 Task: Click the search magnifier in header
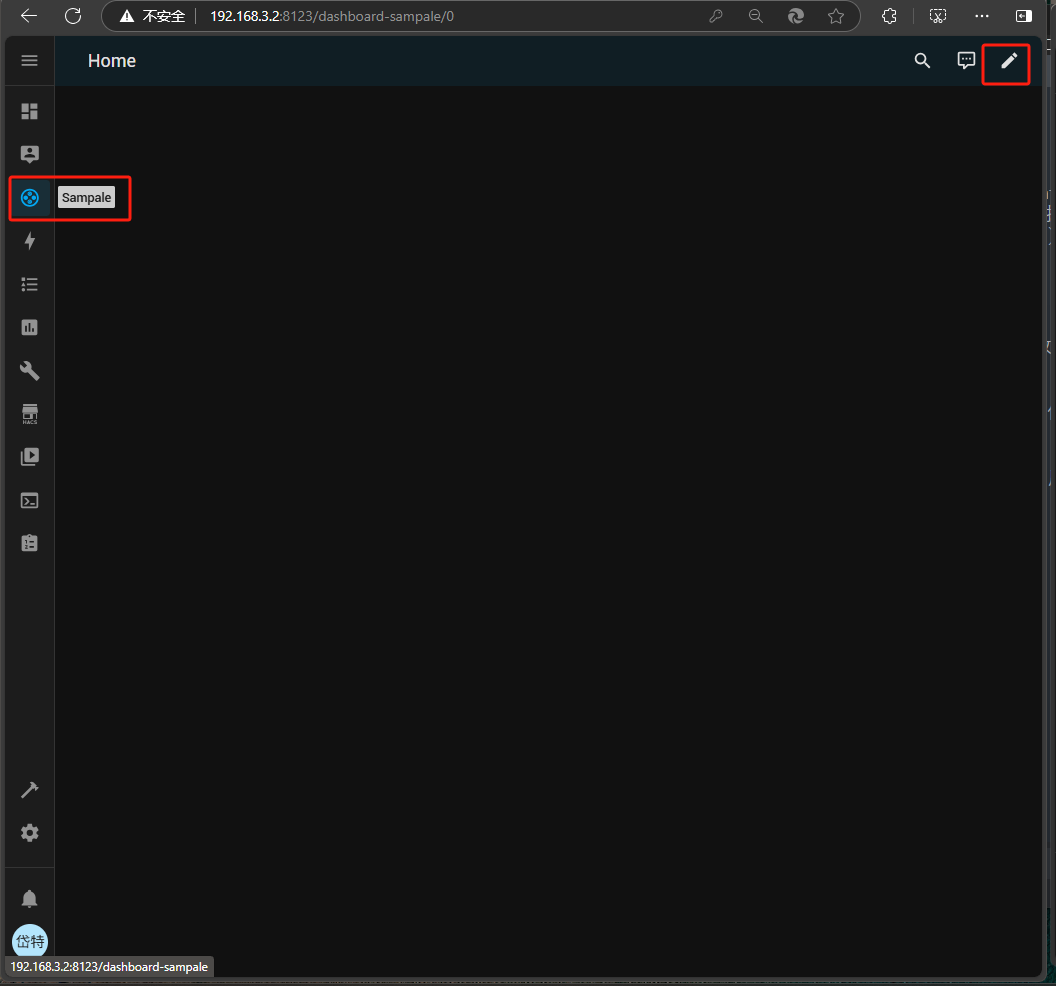coord(922,61)
